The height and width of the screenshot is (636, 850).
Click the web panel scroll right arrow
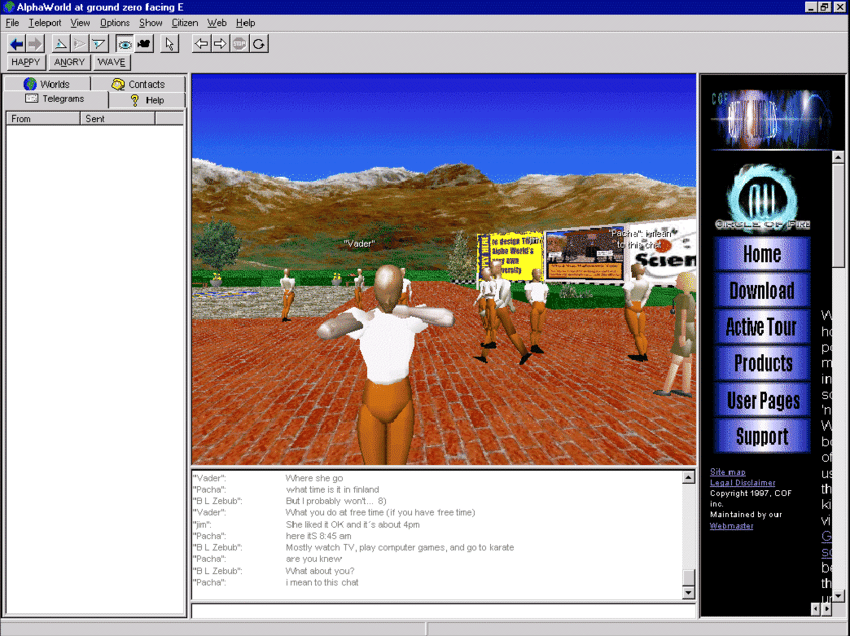[827, 609]
